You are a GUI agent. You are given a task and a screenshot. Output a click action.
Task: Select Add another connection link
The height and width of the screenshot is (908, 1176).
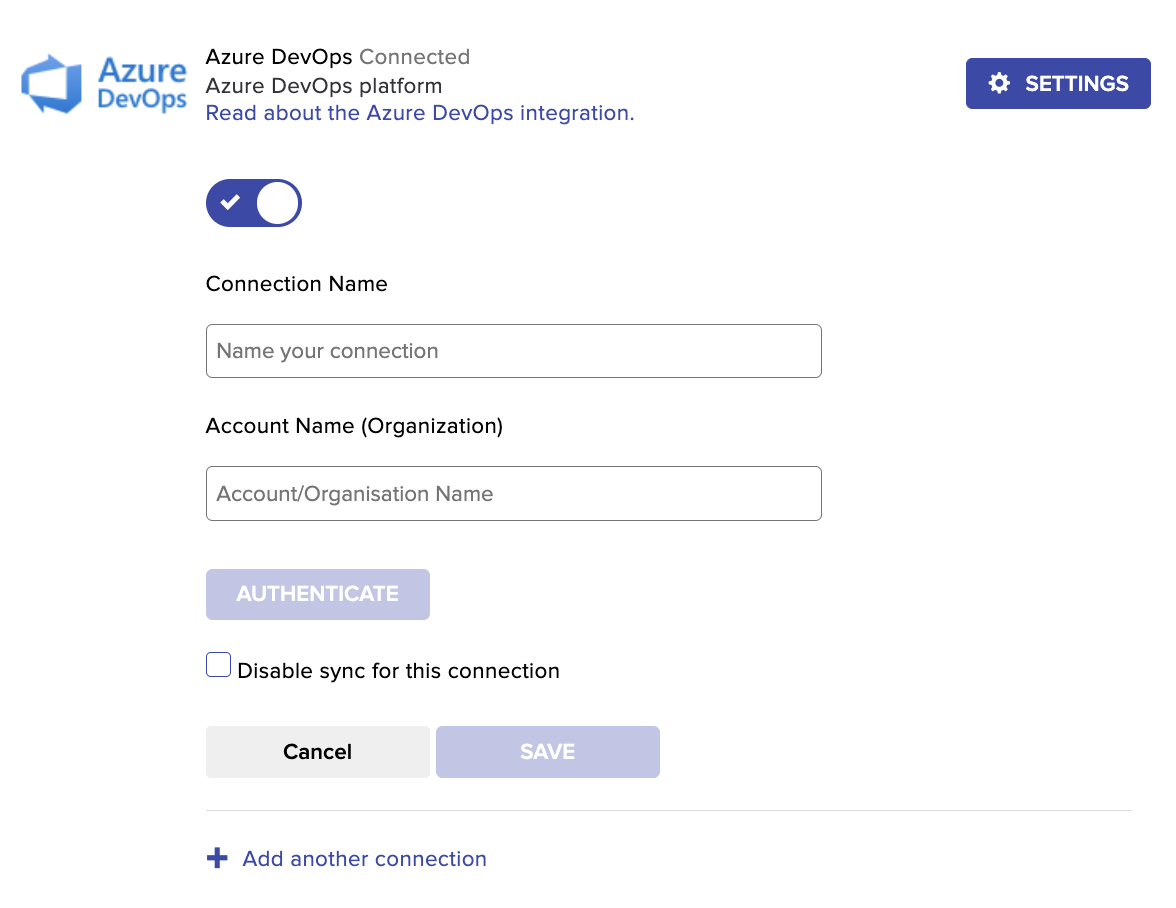pos(364,859)
